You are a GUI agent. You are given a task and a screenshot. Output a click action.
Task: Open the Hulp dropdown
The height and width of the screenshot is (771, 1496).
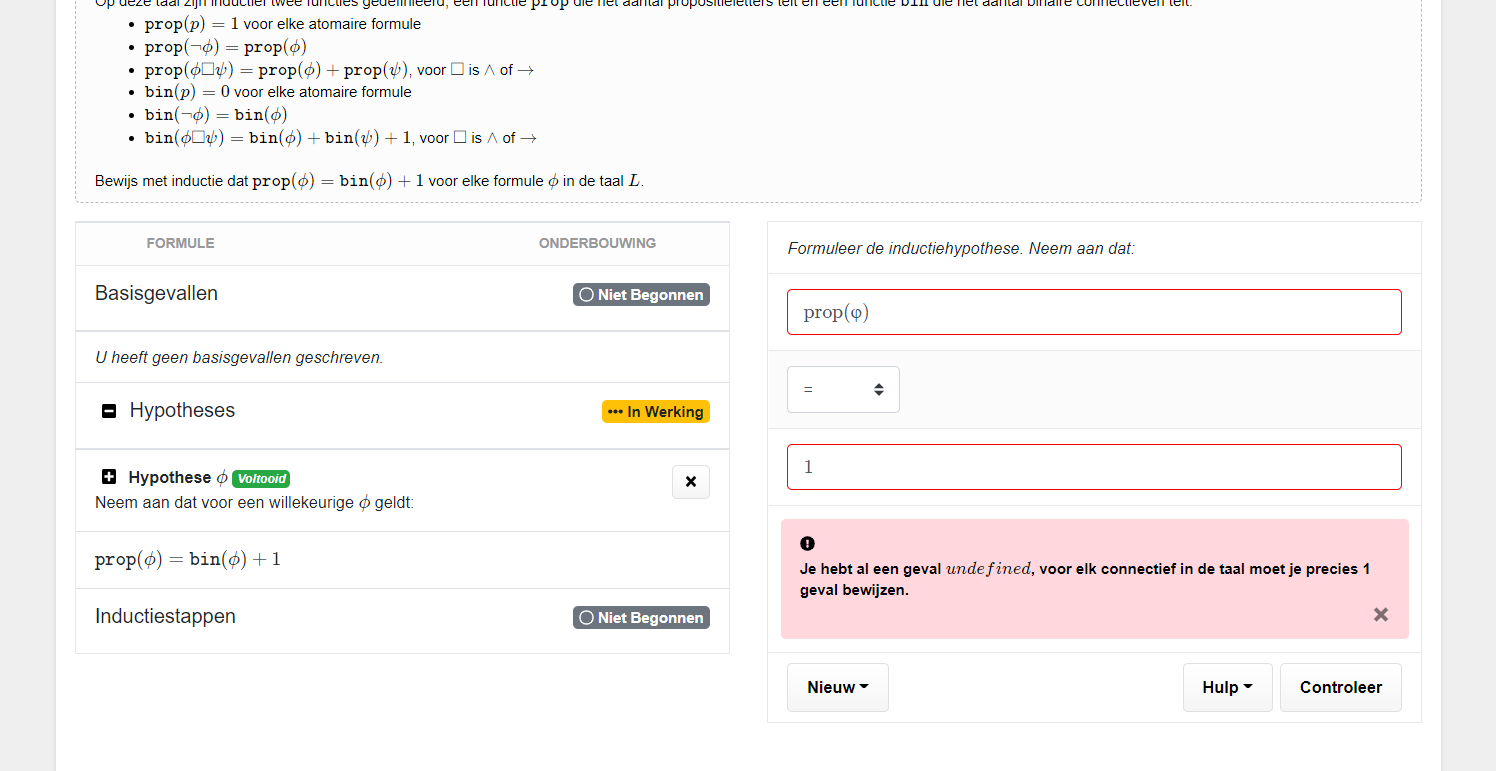coord(1227,687)
